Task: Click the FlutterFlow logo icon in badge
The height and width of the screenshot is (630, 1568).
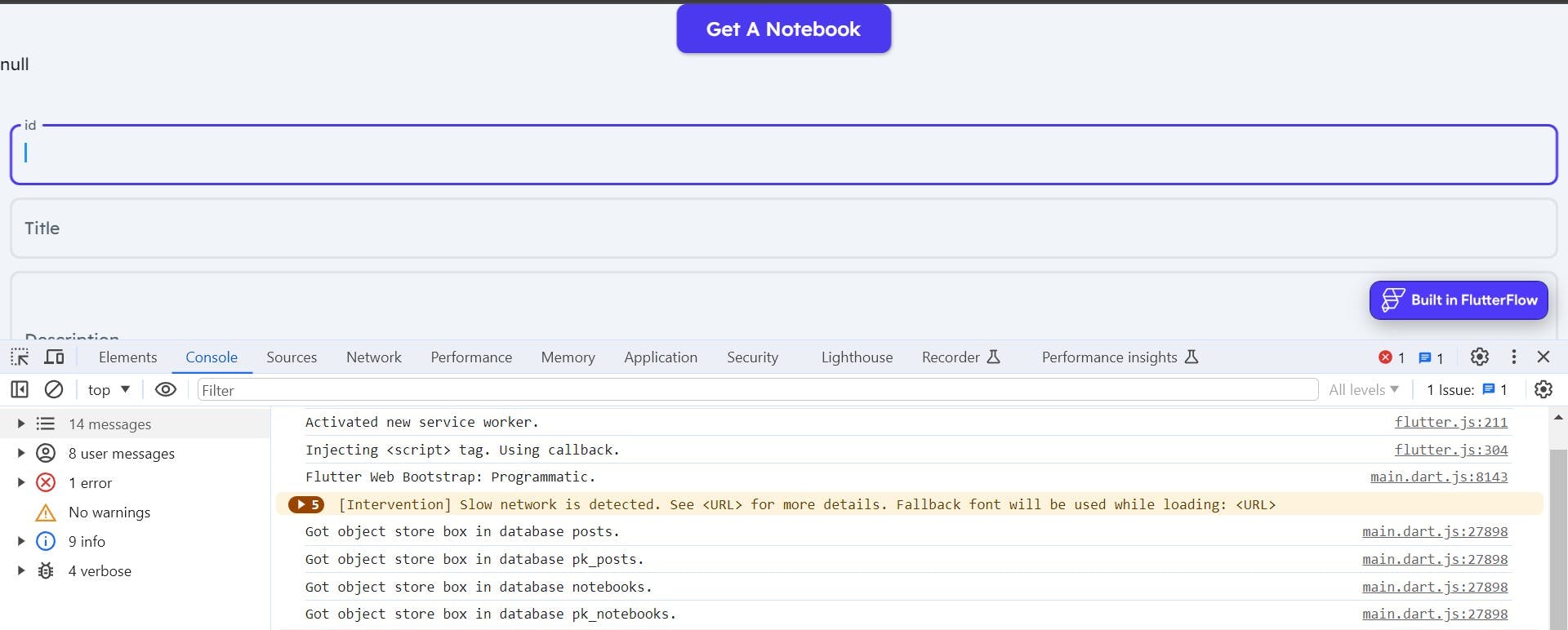Action: click(x=1393, y=300)
